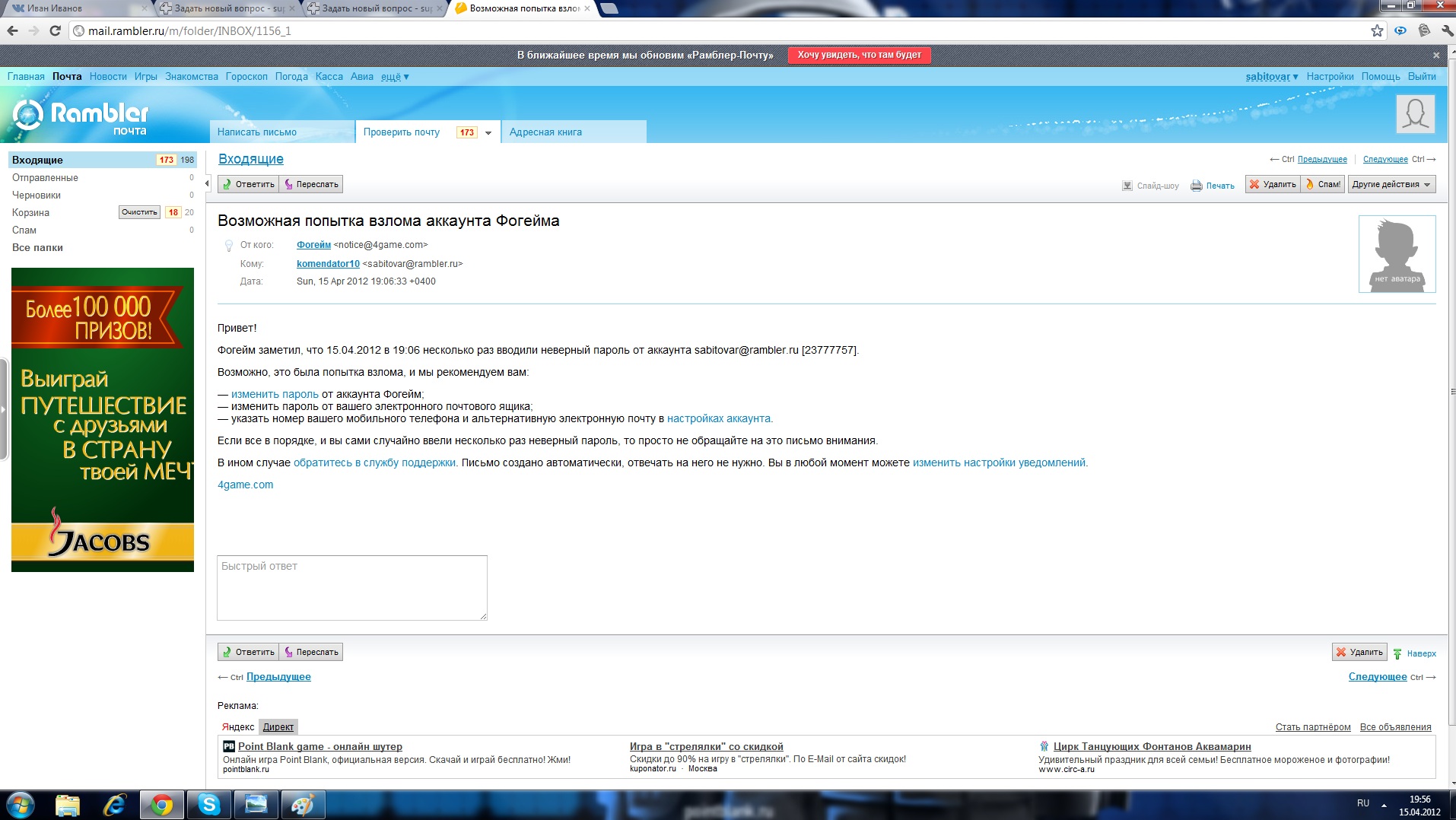The height and width of the screenshot is (820, 1456).
Task: Go to Главная in top navigation
Action: point(26,76)
